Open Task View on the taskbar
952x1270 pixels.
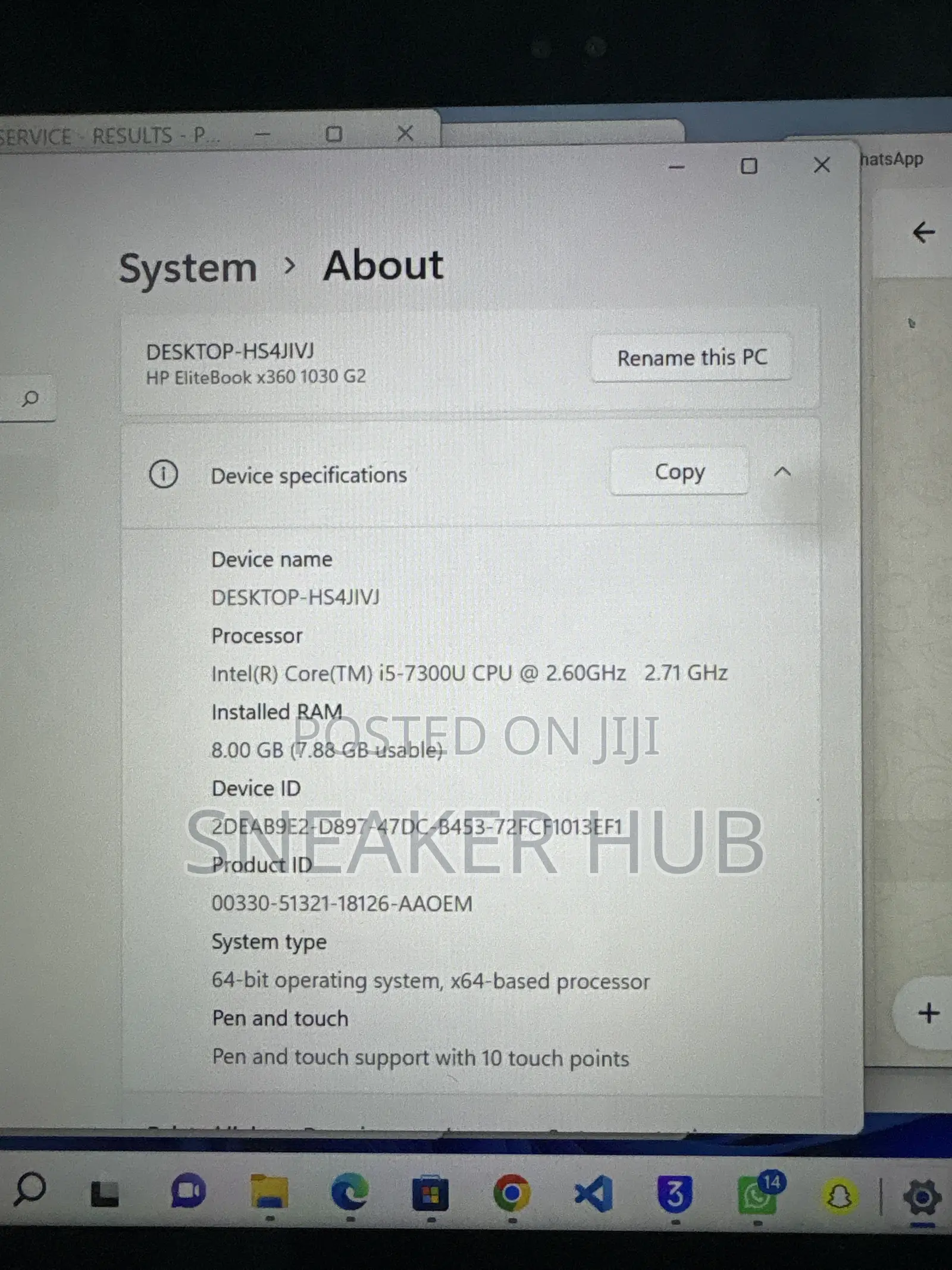(x=105, y=1193)
